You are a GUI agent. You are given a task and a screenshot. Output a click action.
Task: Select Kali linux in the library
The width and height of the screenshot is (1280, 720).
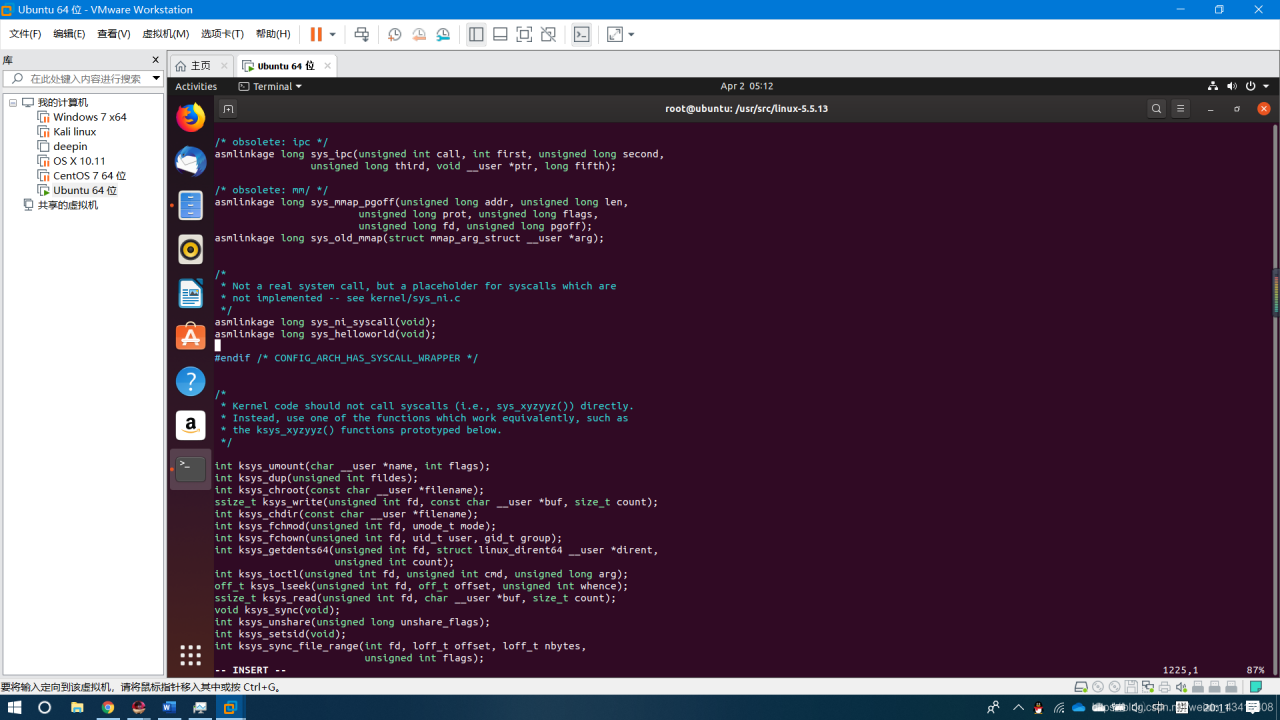coord(75,132)
